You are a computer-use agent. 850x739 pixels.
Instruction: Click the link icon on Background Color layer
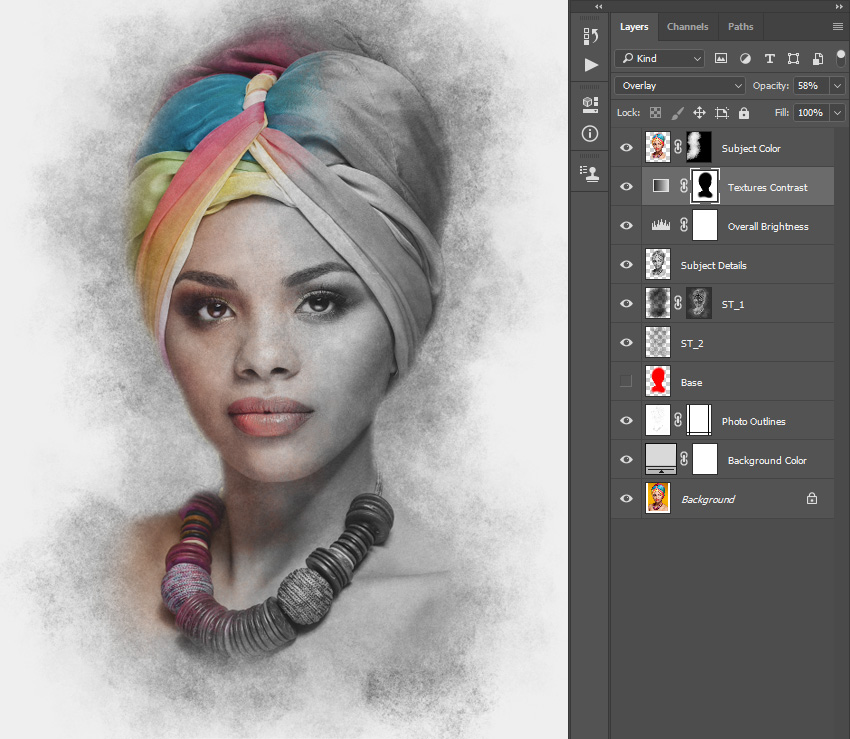pyautogui.click(x=684, y=459)
